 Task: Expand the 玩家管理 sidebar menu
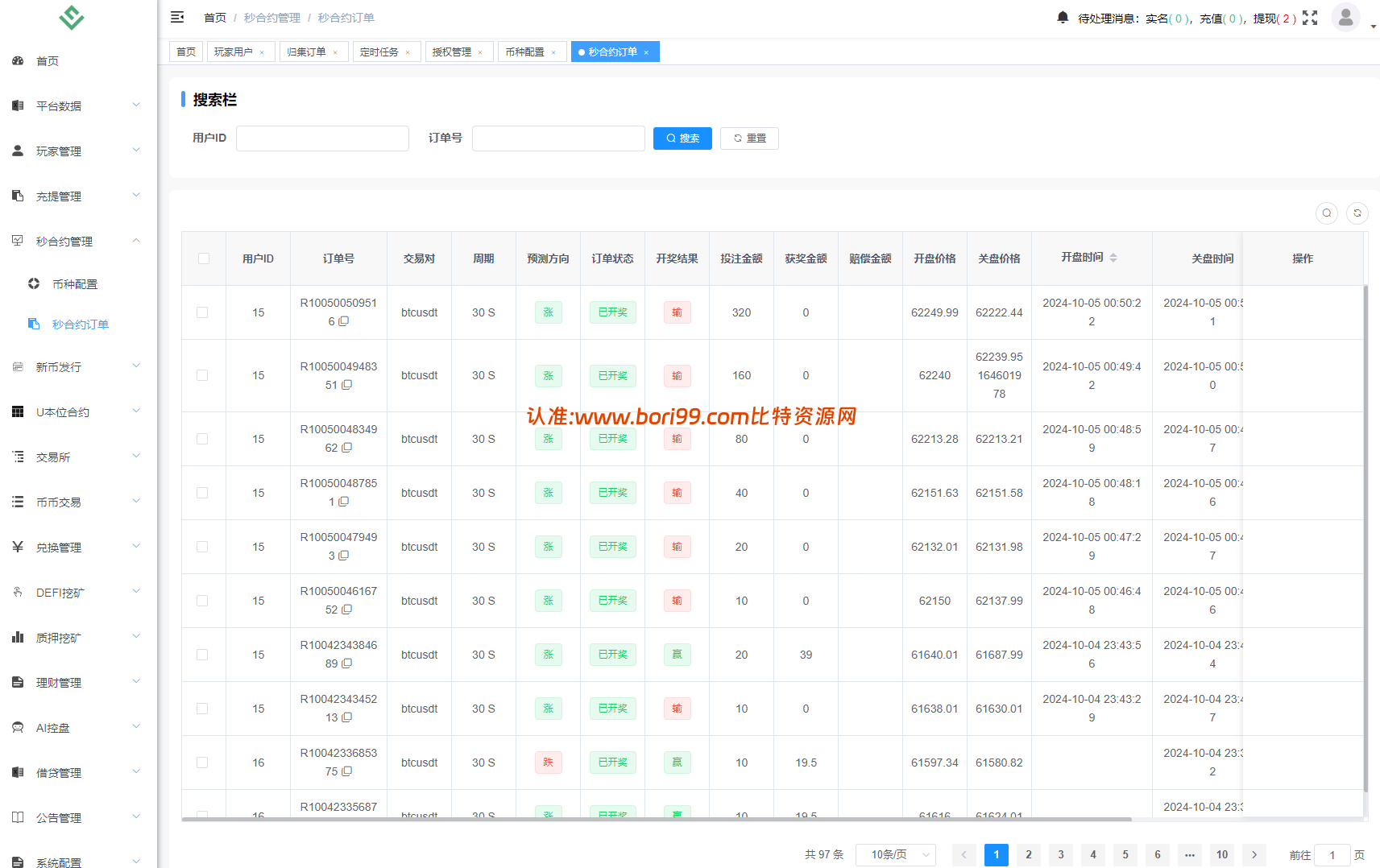[78, 151]
